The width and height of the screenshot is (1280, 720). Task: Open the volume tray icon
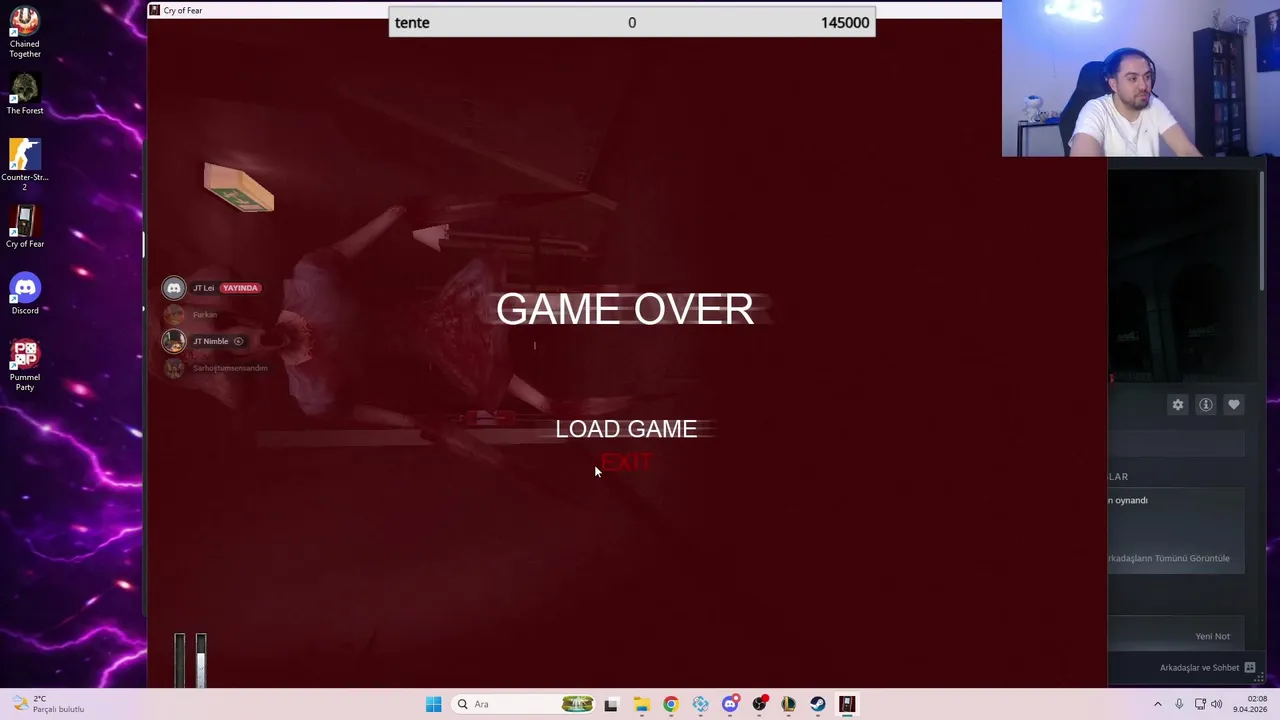tap(1216, 704)
